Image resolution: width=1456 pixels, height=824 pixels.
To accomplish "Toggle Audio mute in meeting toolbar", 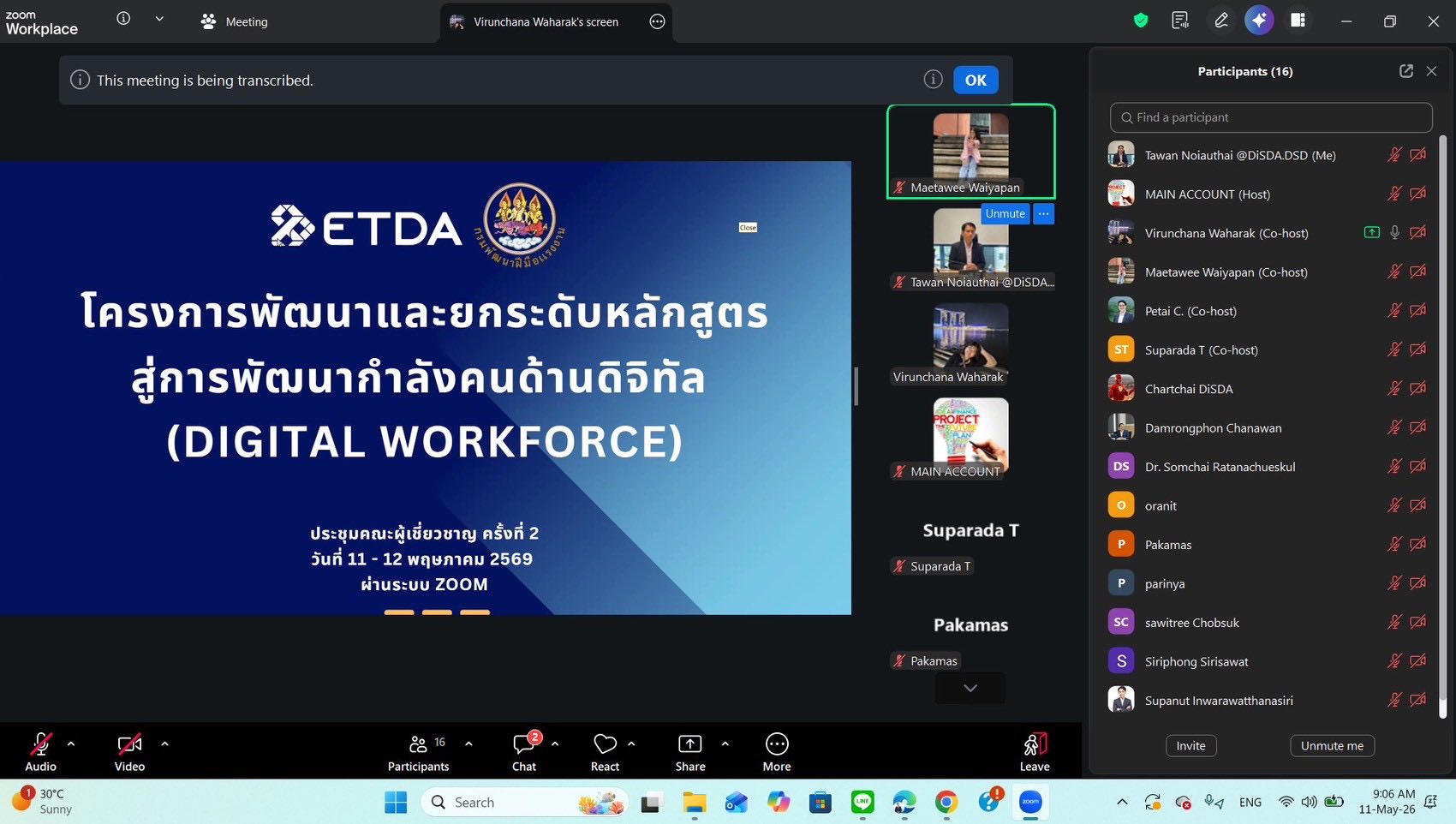I will click(x=40, y=752).
